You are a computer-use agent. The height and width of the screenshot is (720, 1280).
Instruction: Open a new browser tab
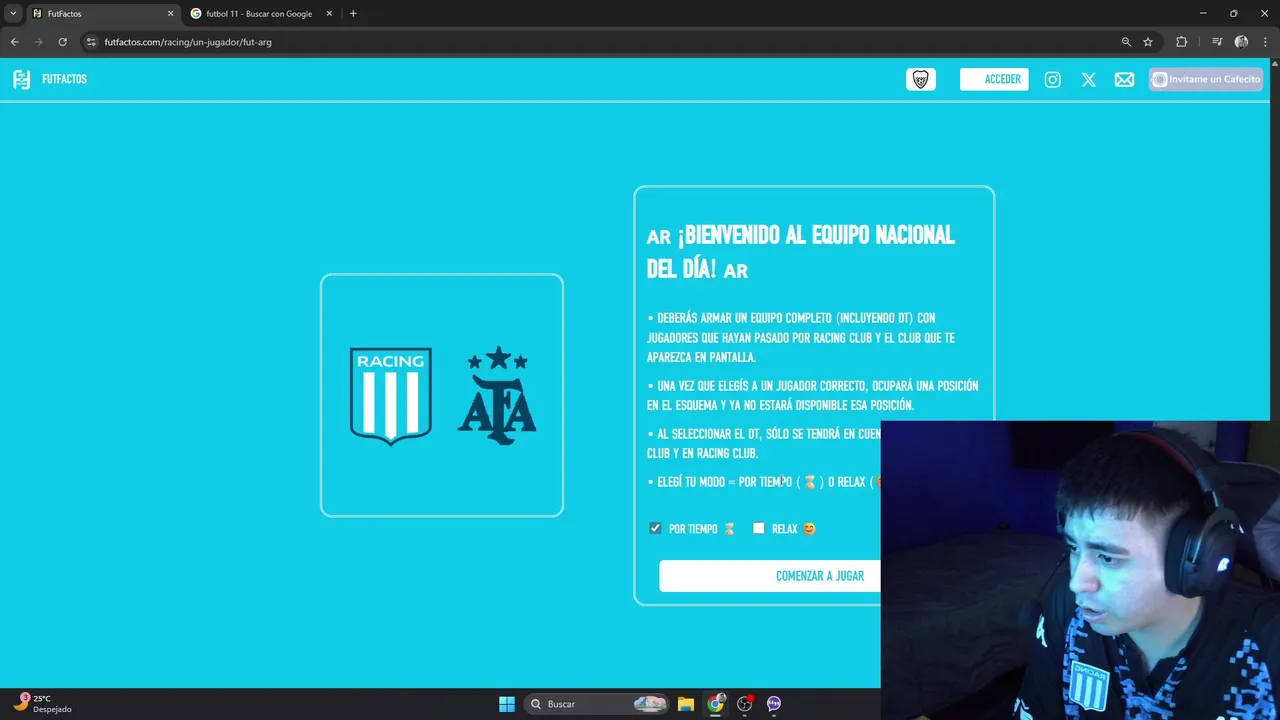(353, 14)
